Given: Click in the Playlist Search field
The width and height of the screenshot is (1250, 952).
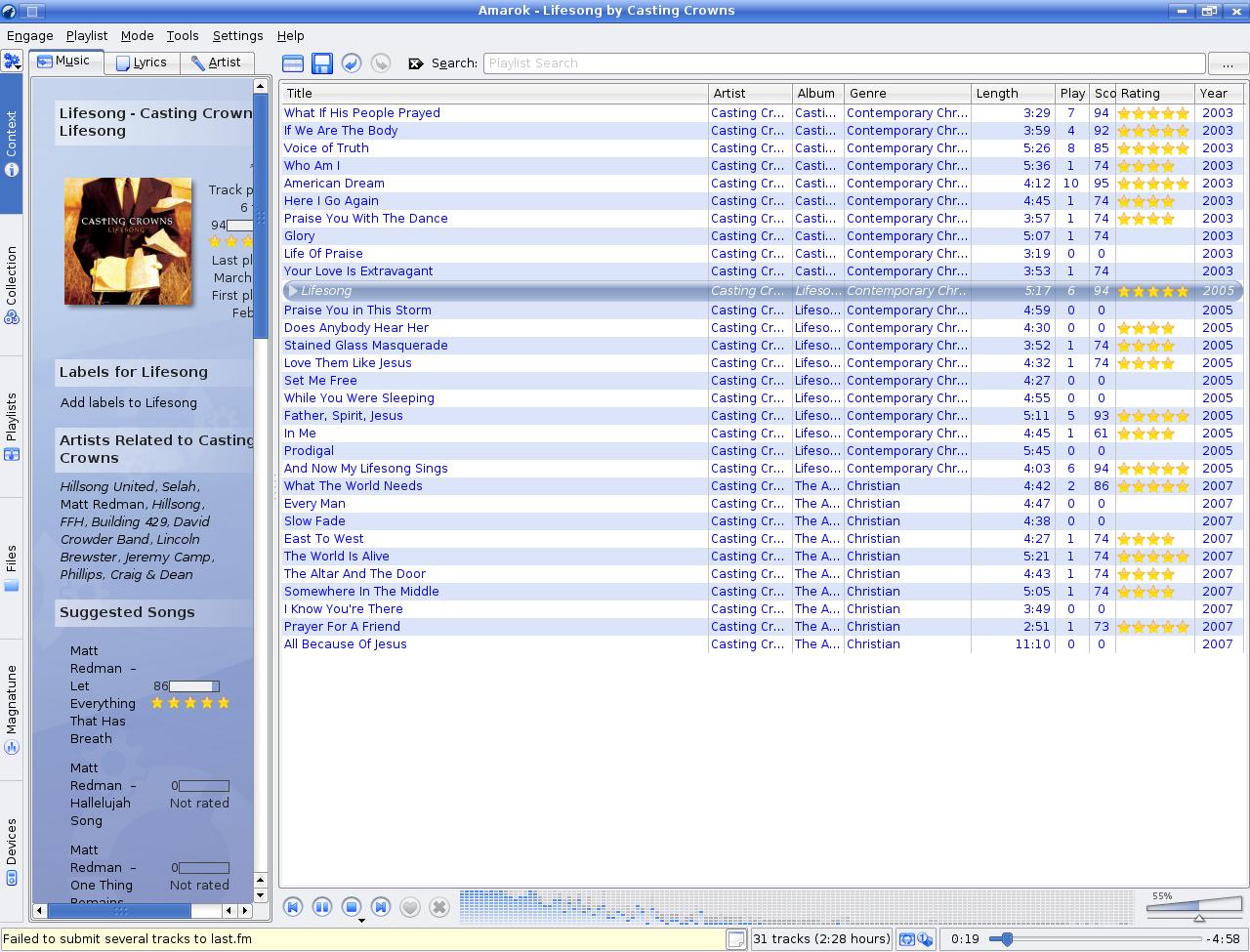Looking at the screenshot, I should point(844,63).
